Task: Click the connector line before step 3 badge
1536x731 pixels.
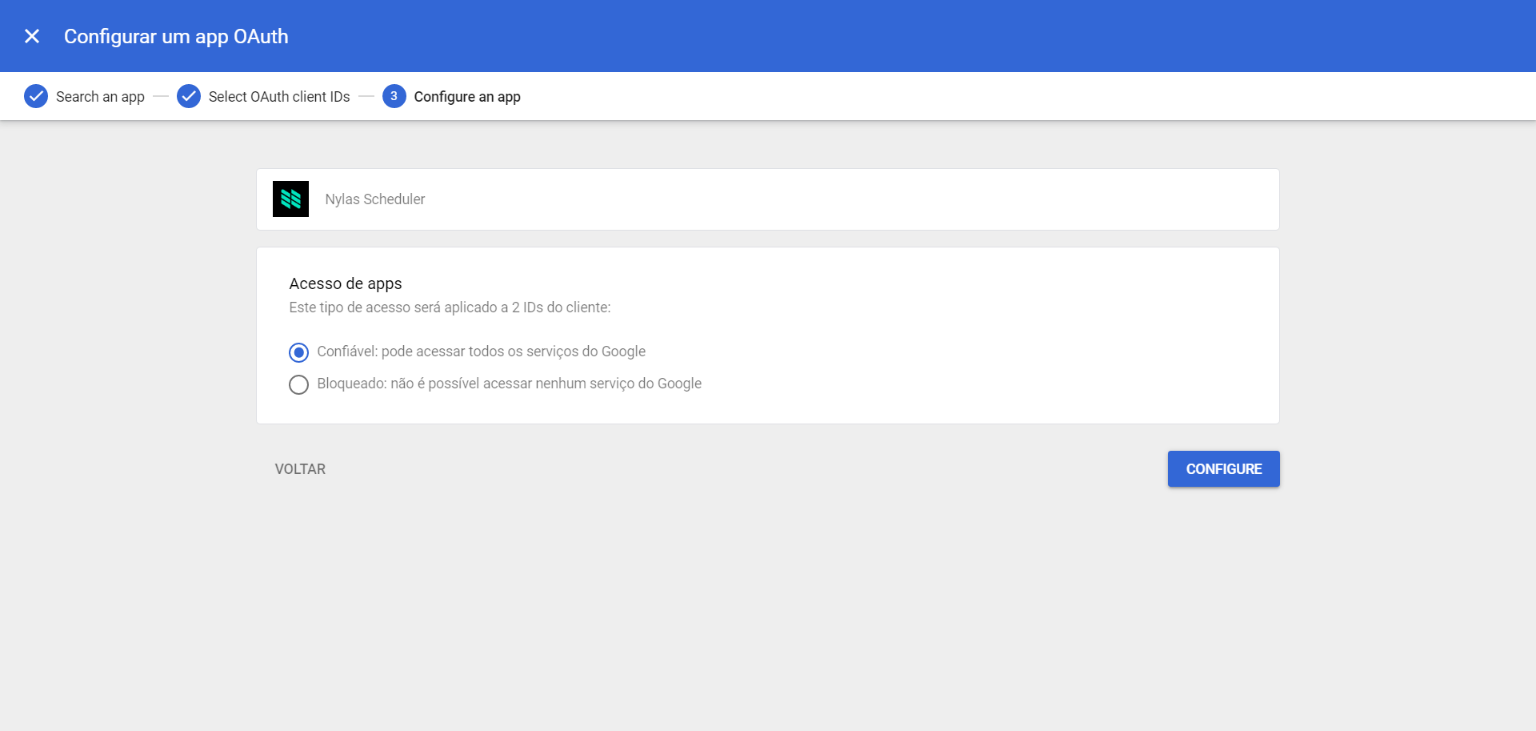Action: pos(366,97)
